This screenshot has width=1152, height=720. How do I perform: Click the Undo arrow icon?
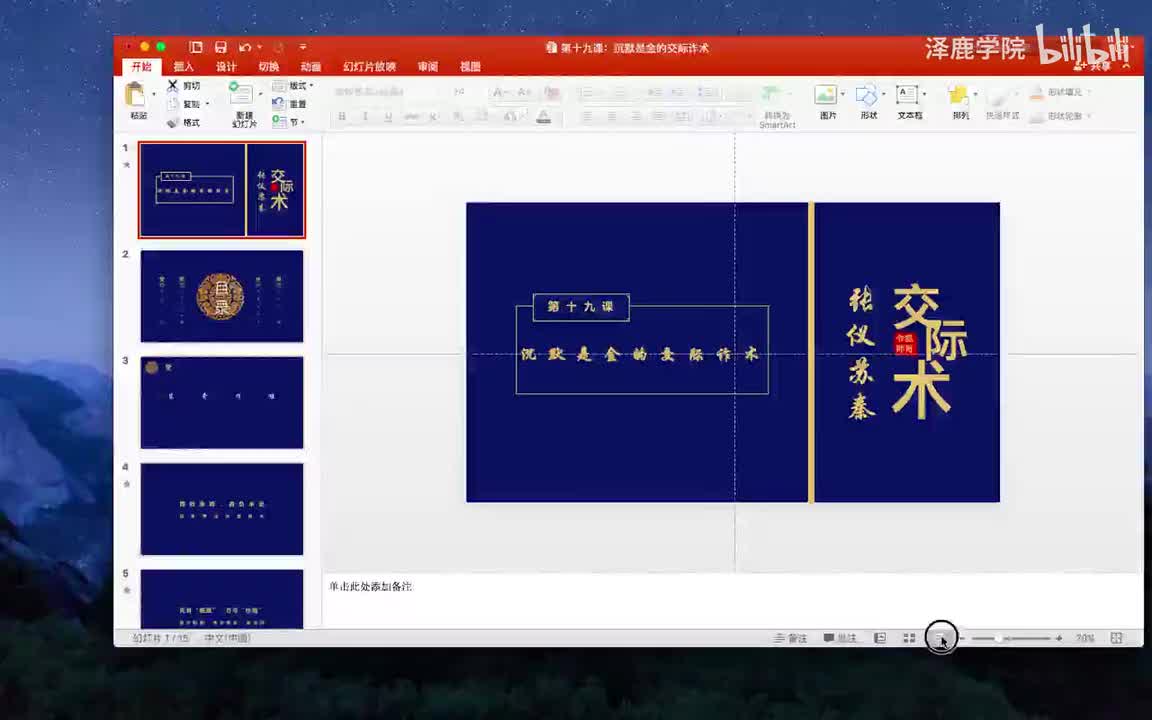(245, 47)
